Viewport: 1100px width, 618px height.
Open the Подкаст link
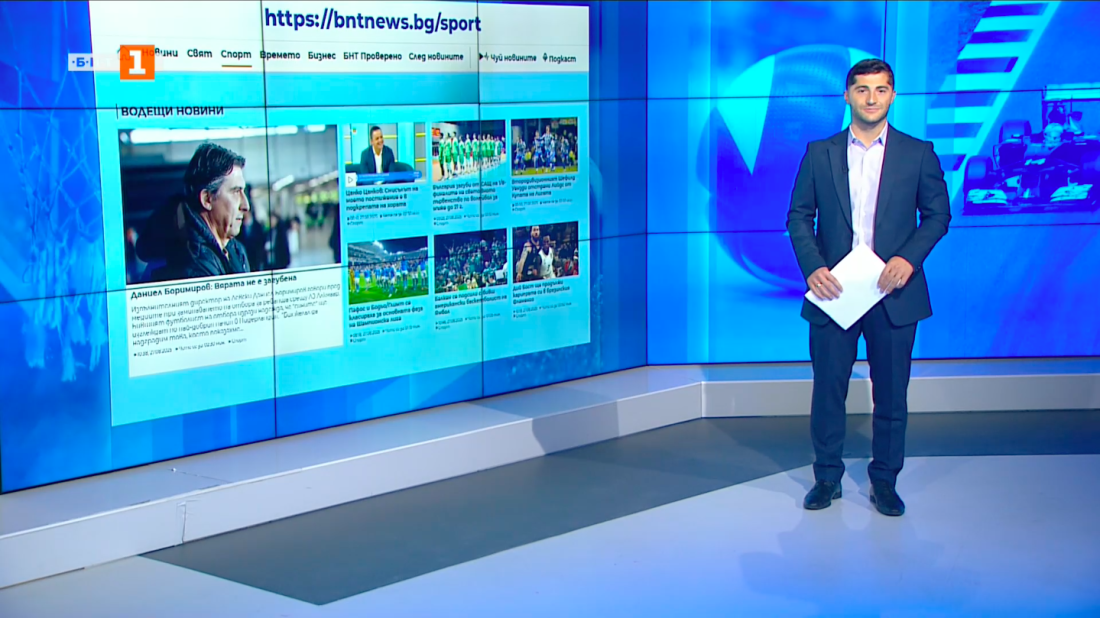point(563,59)
